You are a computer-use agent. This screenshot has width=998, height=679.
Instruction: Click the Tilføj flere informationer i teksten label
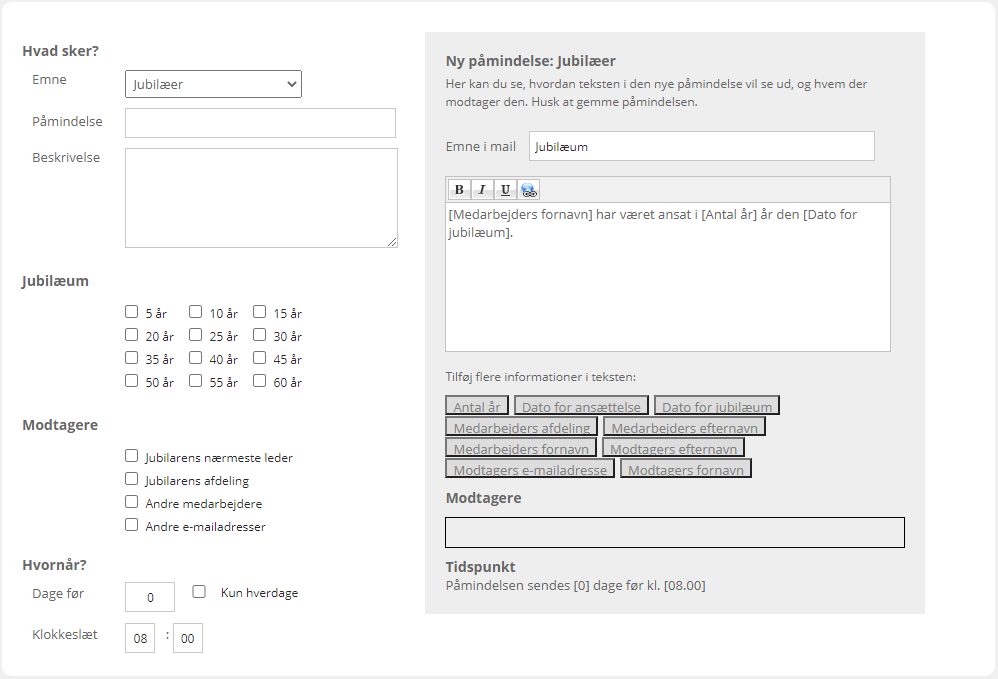tap(540, 377)
